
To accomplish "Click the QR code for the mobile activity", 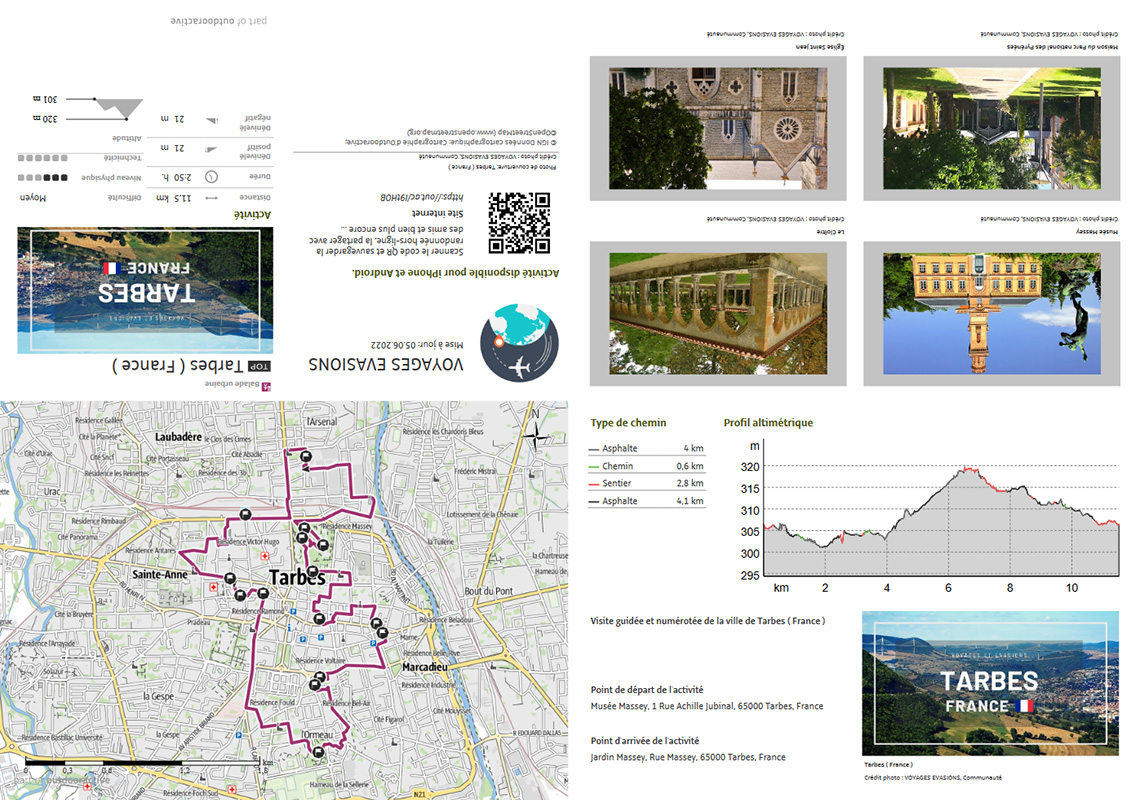I will (x=519, y=223).
